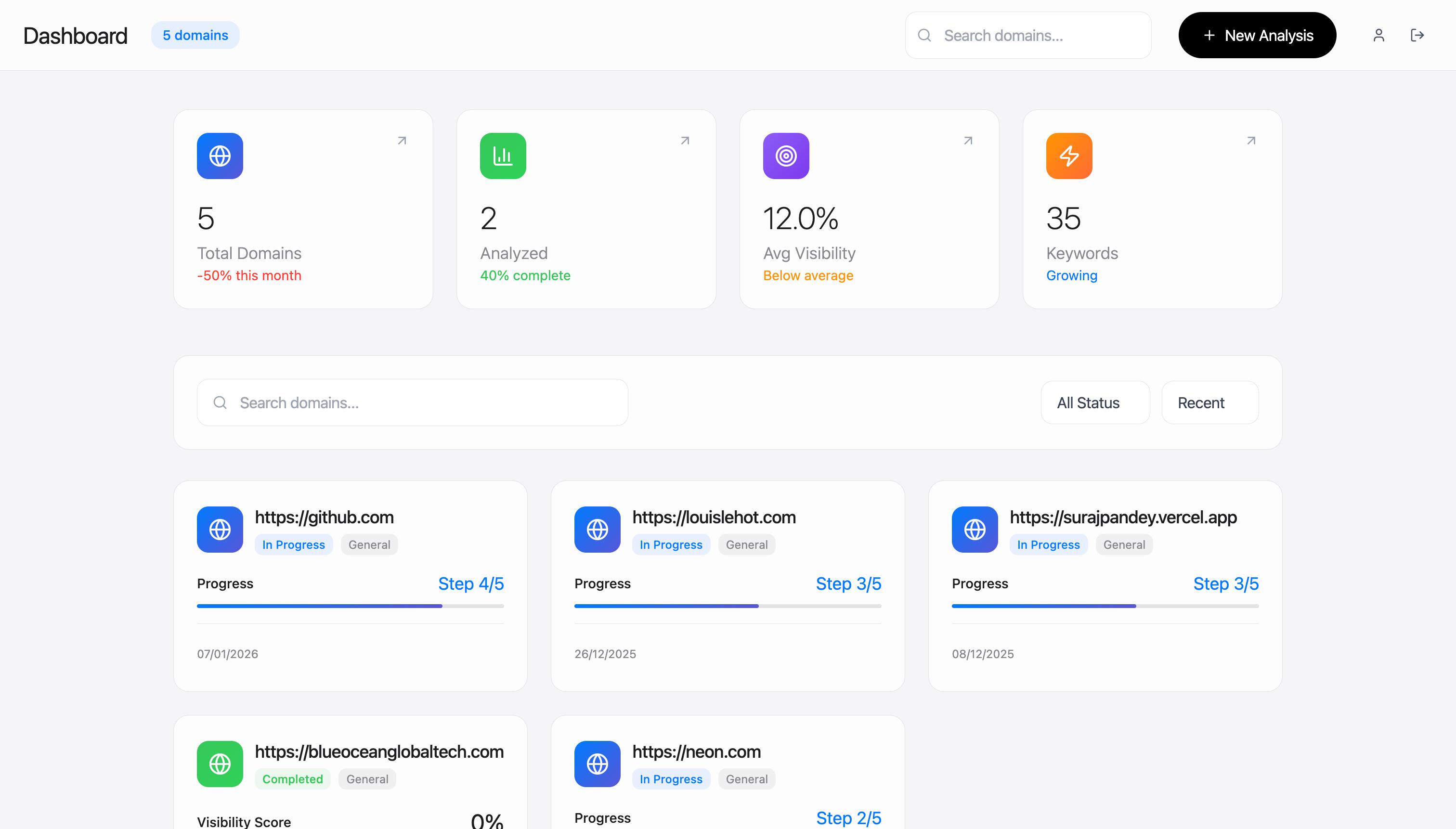This screenshot has height=829, width=1456.
Task: Click the user profile icon
Action: coord(1378,35)
